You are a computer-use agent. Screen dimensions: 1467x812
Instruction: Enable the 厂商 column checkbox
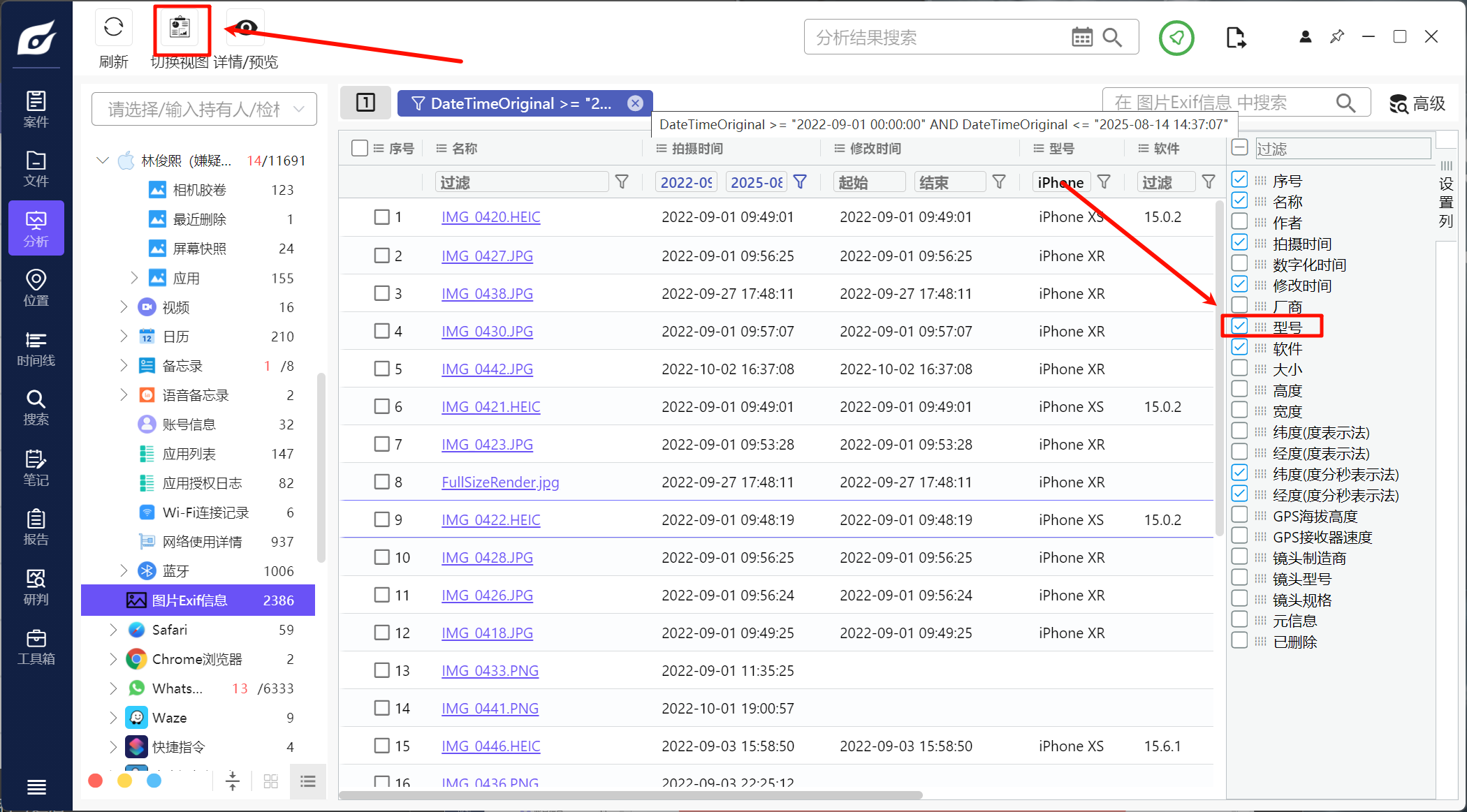(x=1239, y=306)
